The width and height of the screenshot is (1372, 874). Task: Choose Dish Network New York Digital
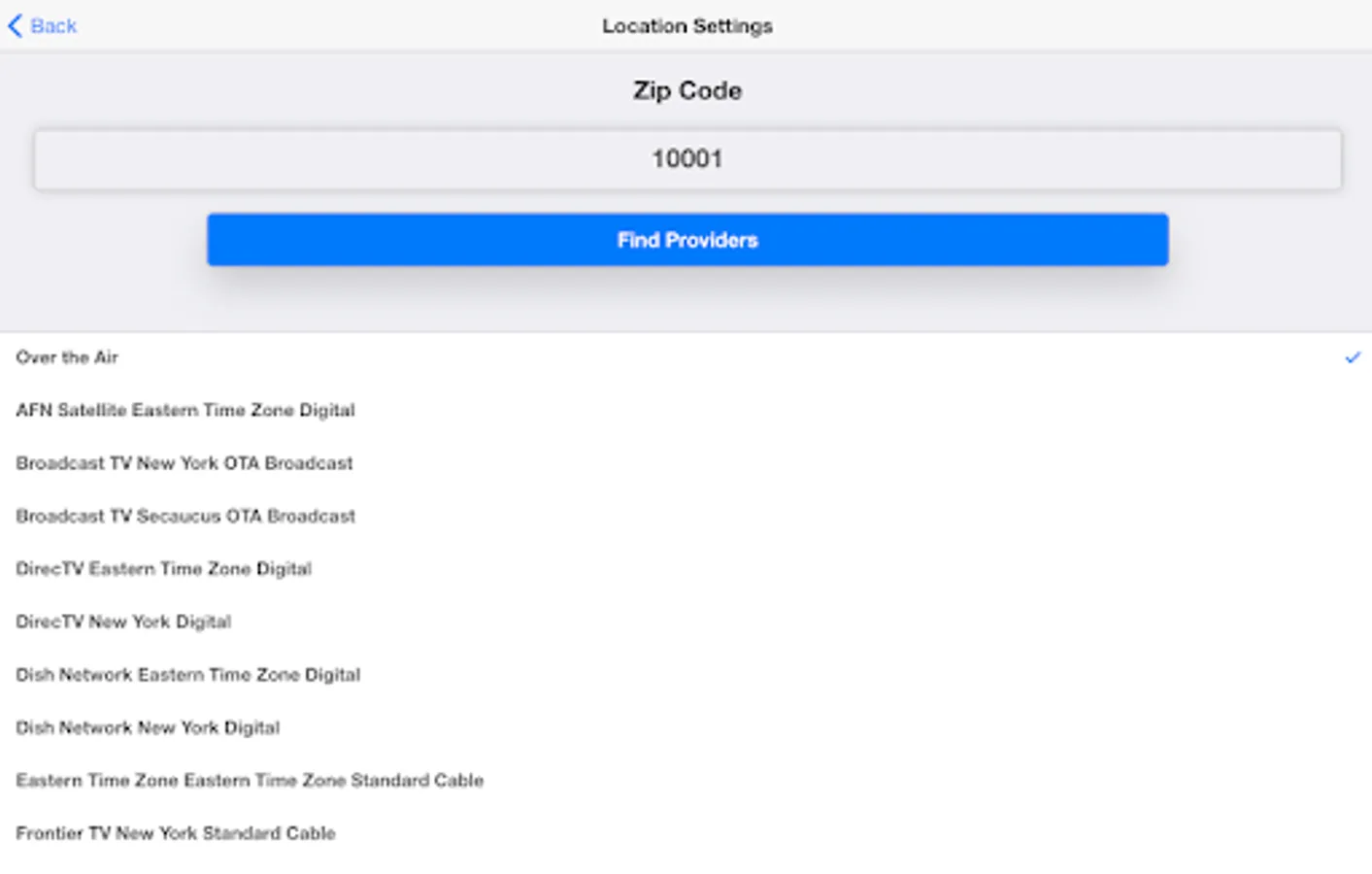pyautogui.click(x=686, y=727)
